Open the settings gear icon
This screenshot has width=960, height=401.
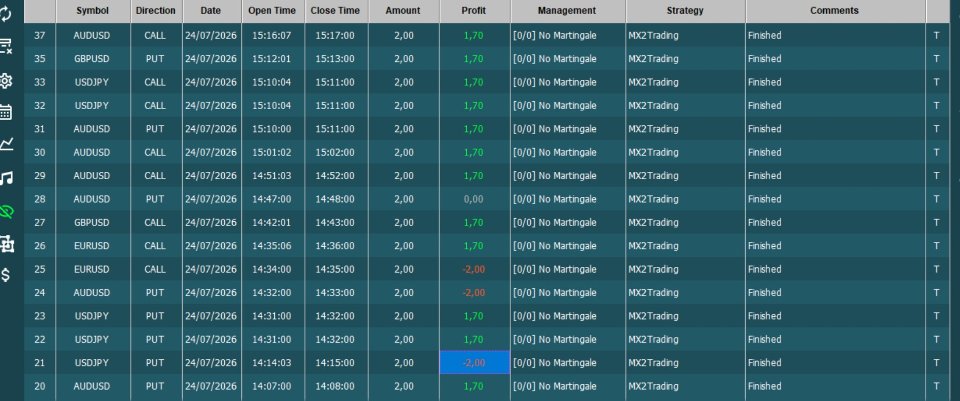(6, 81)
